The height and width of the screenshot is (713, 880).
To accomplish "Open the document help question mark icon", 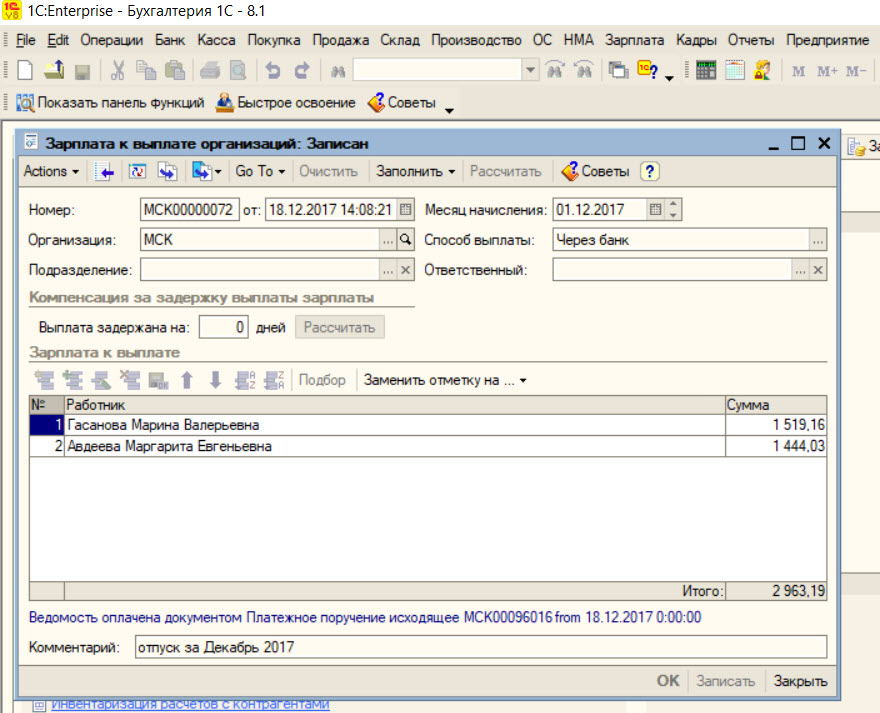I will [650, 171].
